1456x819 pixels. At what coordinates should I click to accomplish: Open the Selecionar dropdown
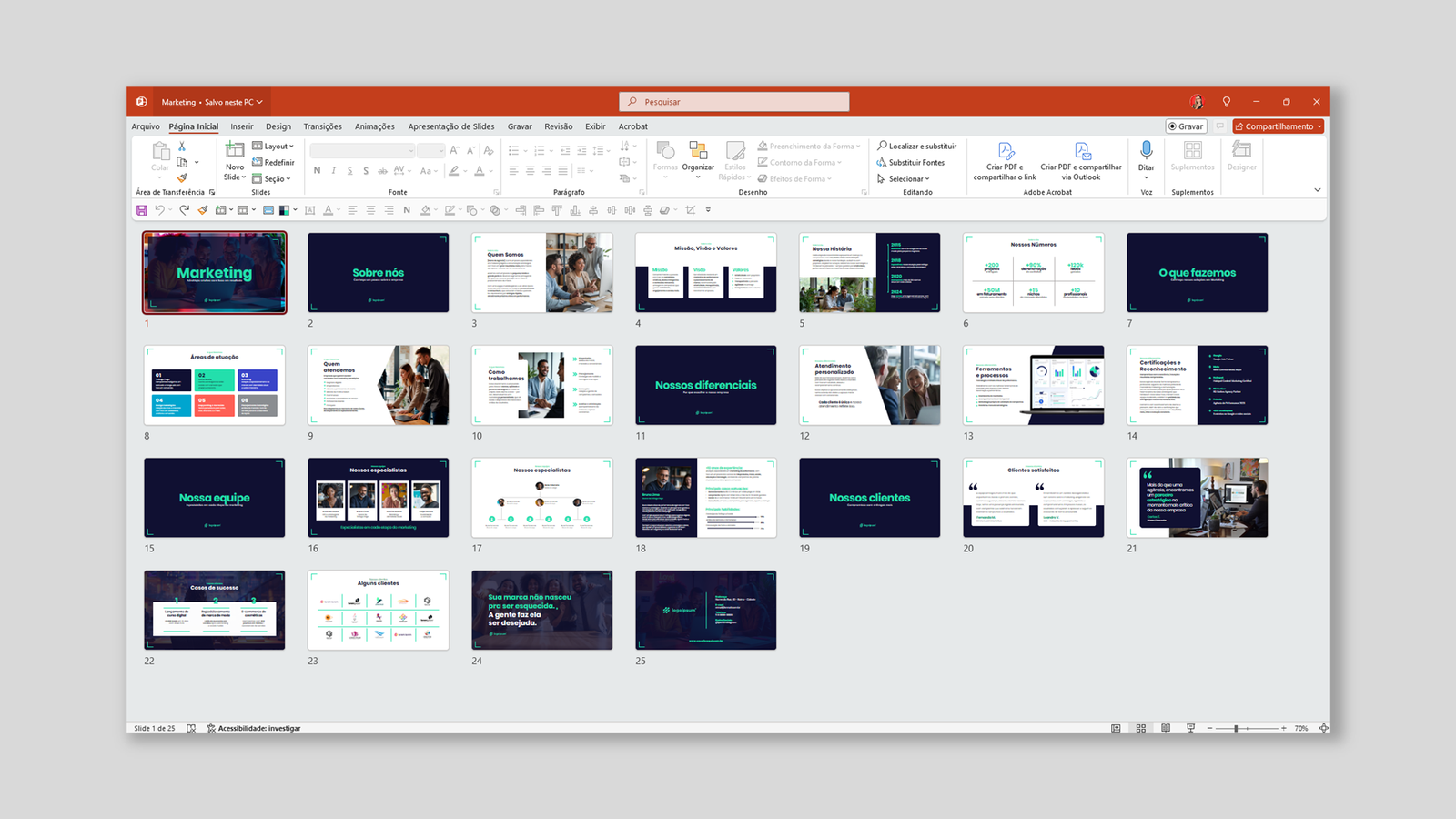click(907, 178)
